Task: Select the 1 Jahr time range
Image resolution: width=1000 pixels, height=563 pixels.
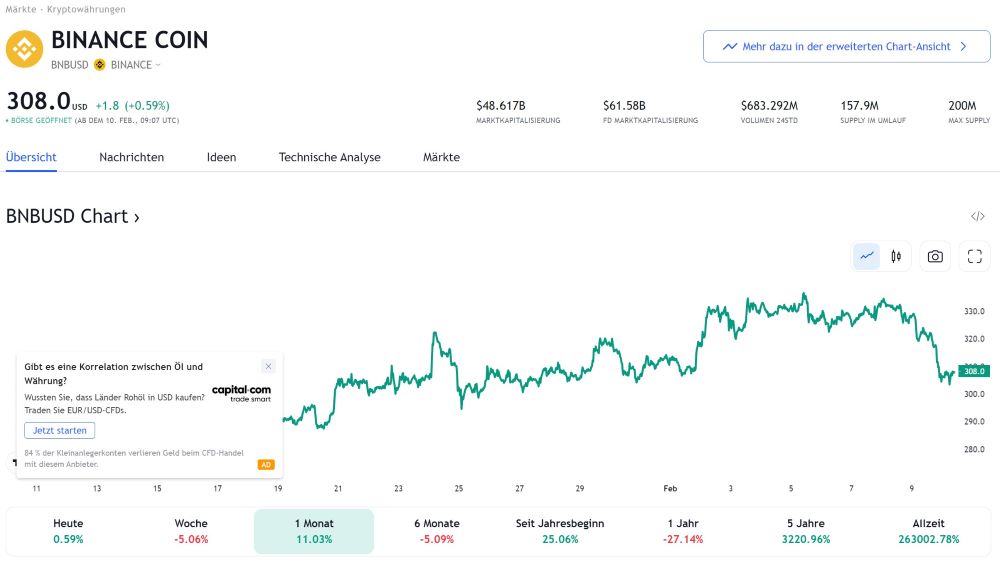Action: tap(683, 531)
